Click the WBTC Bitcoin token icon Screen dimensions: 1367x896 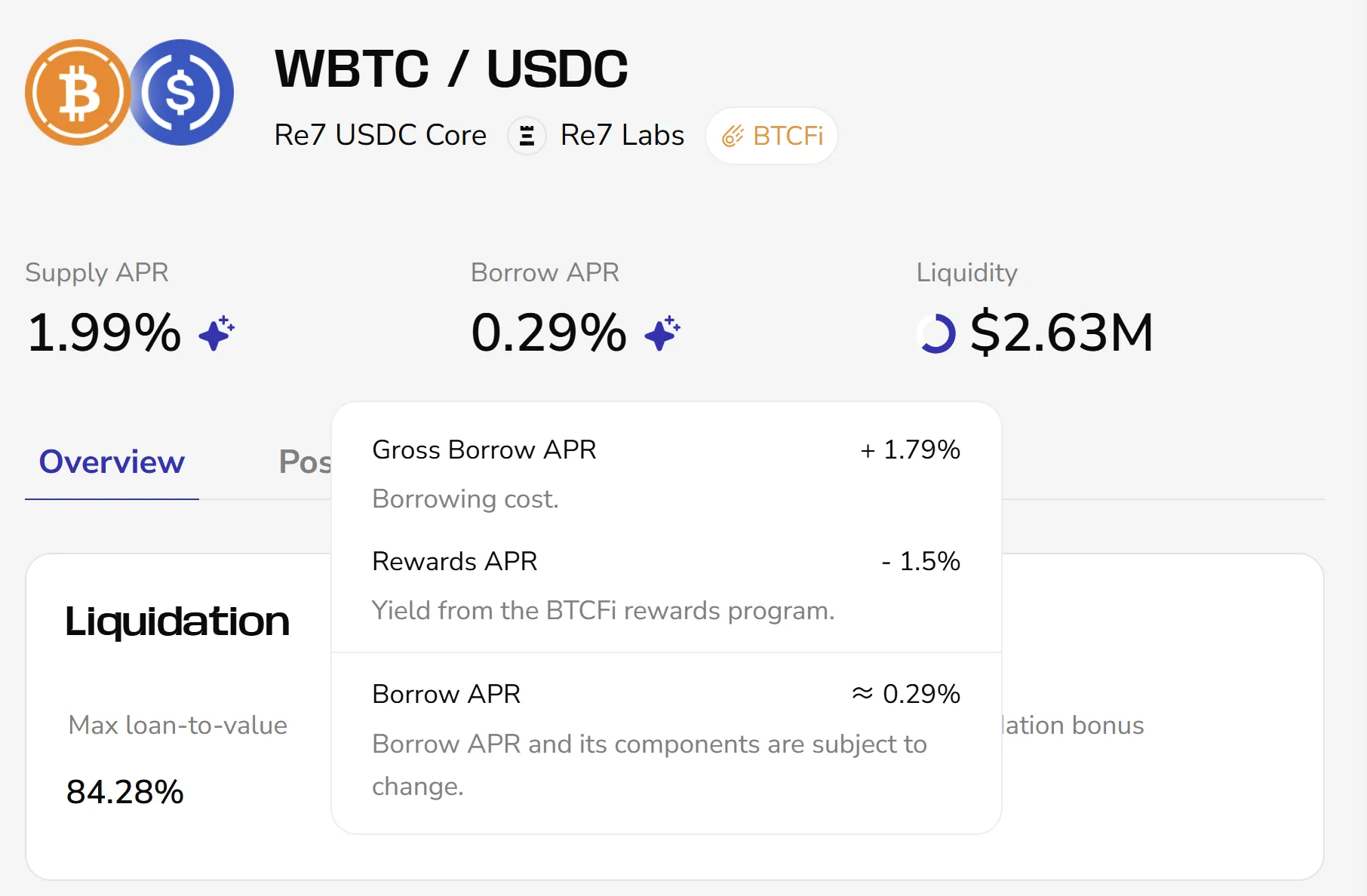coord(78,93)
